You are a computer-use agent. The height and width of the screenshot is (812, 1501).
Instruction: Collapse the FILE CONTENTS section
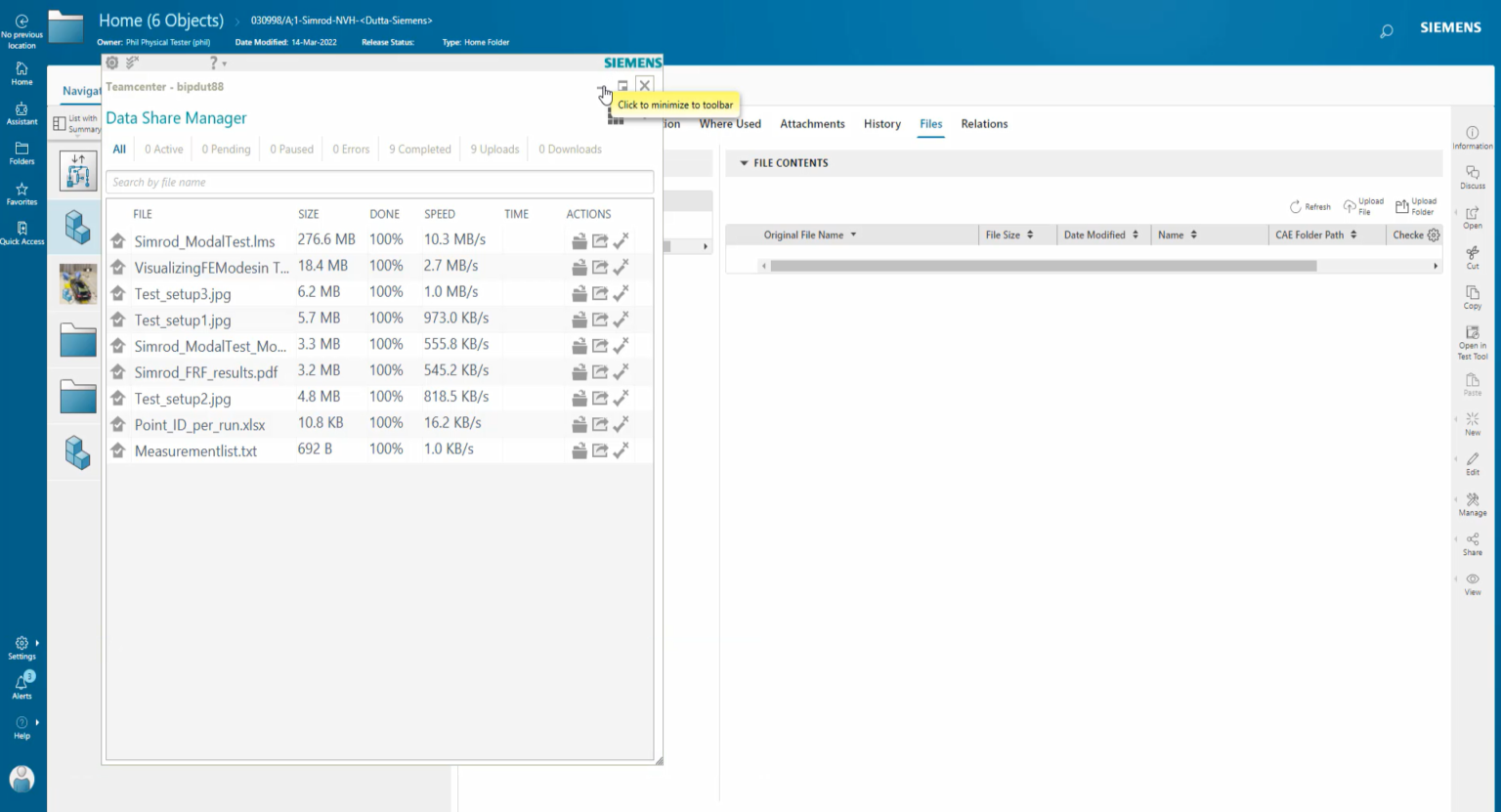point(744,162)
